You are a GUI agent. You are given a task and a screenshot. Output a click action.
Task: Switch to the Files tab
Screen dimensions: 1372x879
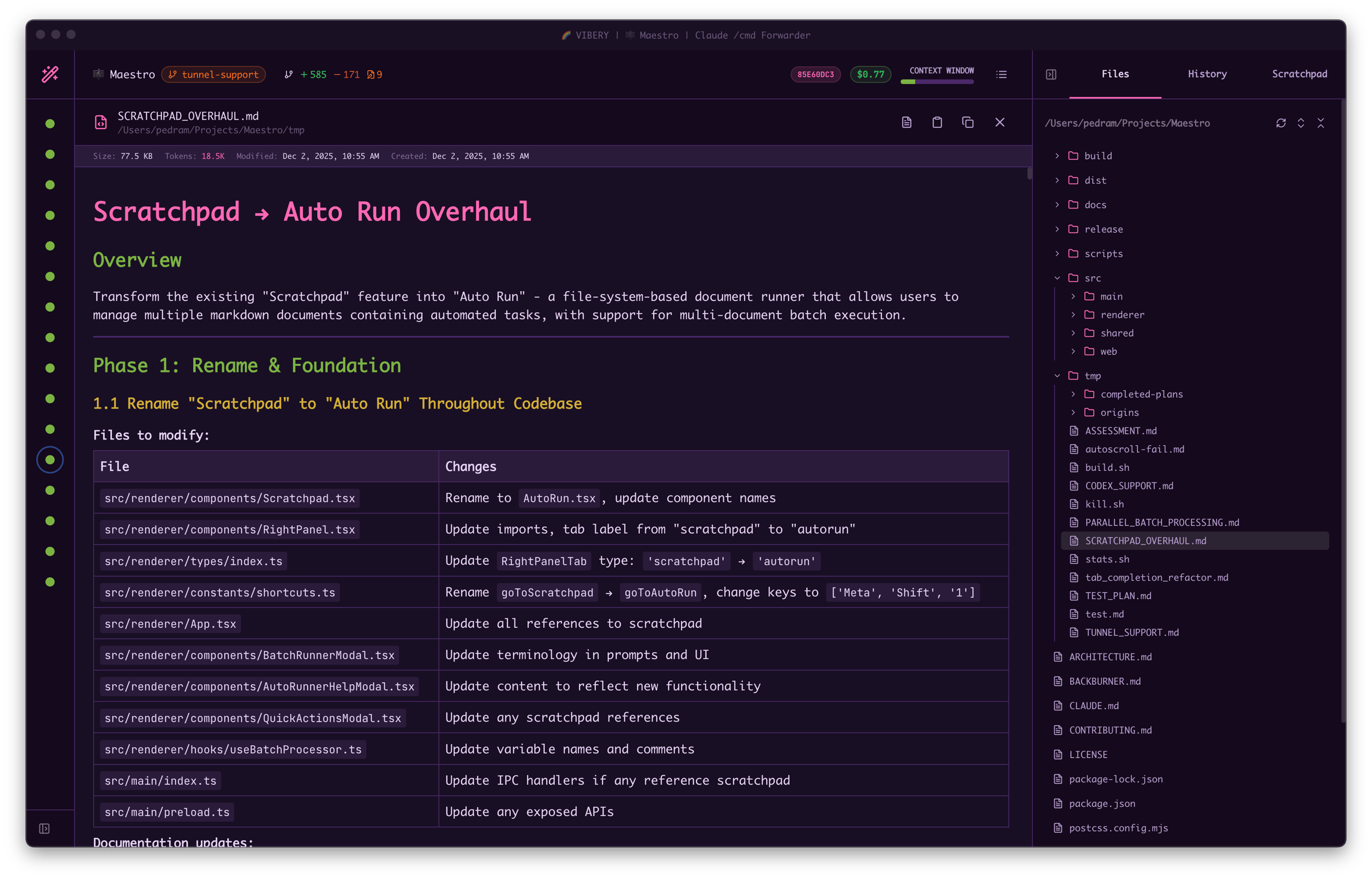1115,74
